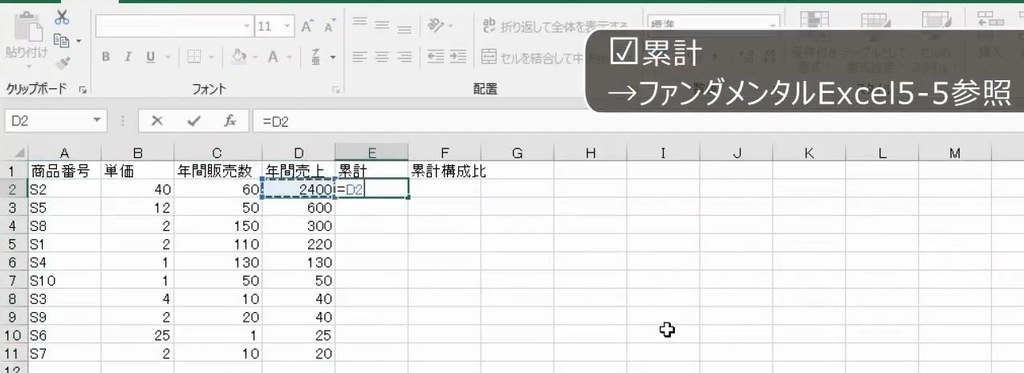Click the Align Left icon
The image size is (1024, 373).
coord(360,57)
